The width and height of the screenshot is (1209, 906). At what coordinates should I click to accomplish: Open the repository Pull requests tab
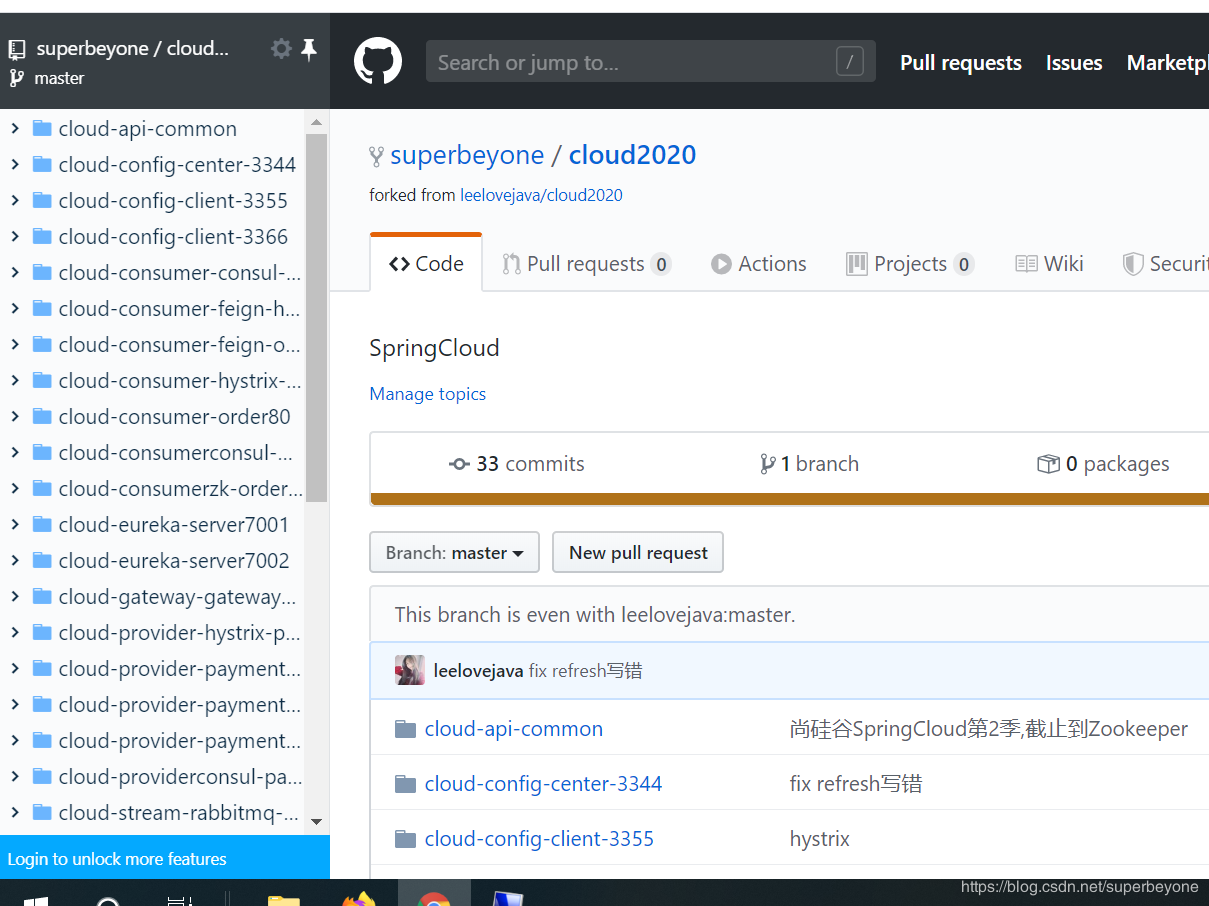[x=586, y=264]
